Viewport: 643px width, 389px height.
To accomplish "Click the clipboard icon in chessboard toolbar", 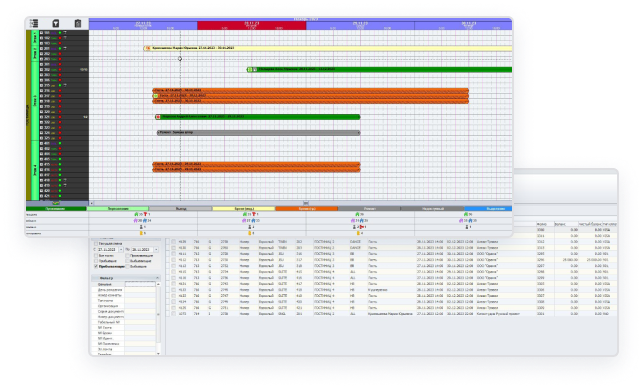I will (x=78, y=23).
